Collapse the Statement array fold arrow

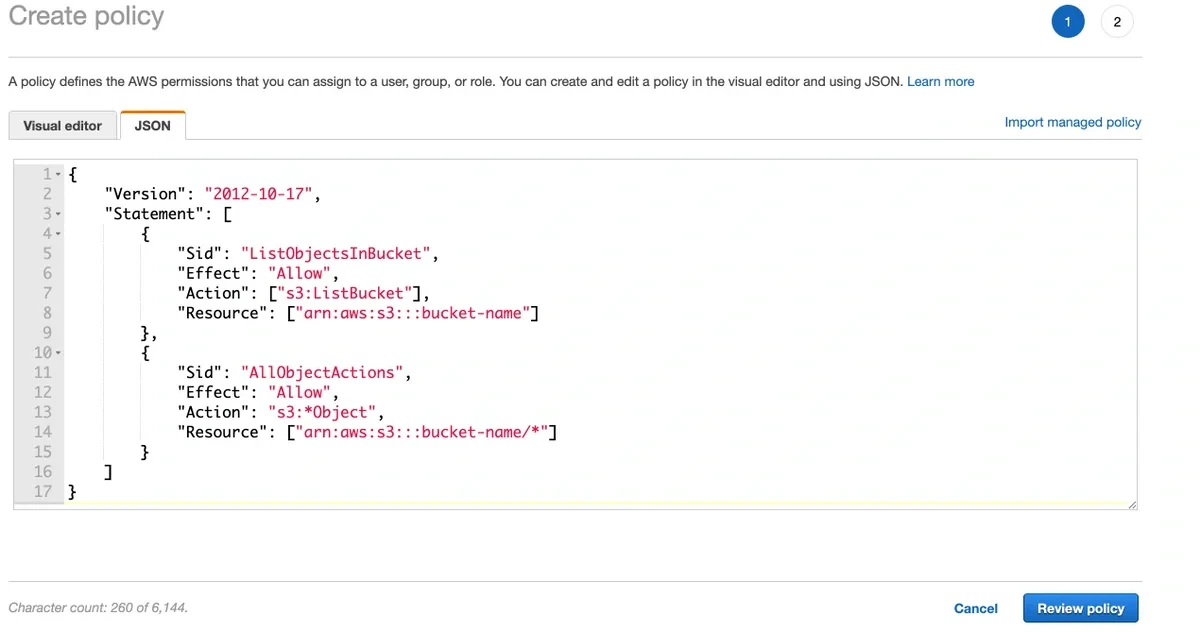point(57,213)
